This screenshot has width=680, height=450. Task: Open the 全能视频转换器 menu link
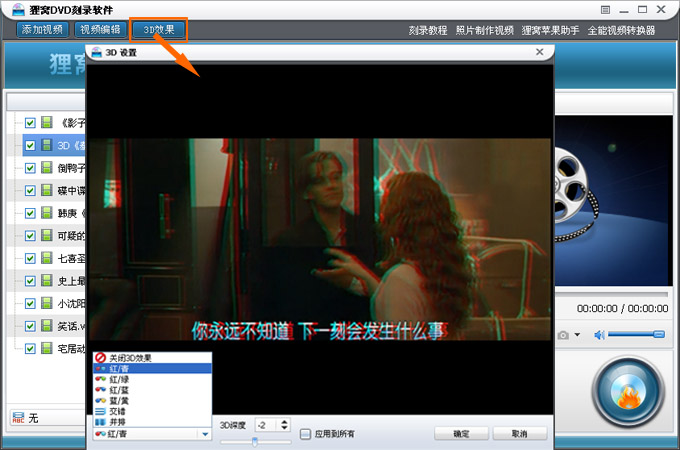point(621,30)
